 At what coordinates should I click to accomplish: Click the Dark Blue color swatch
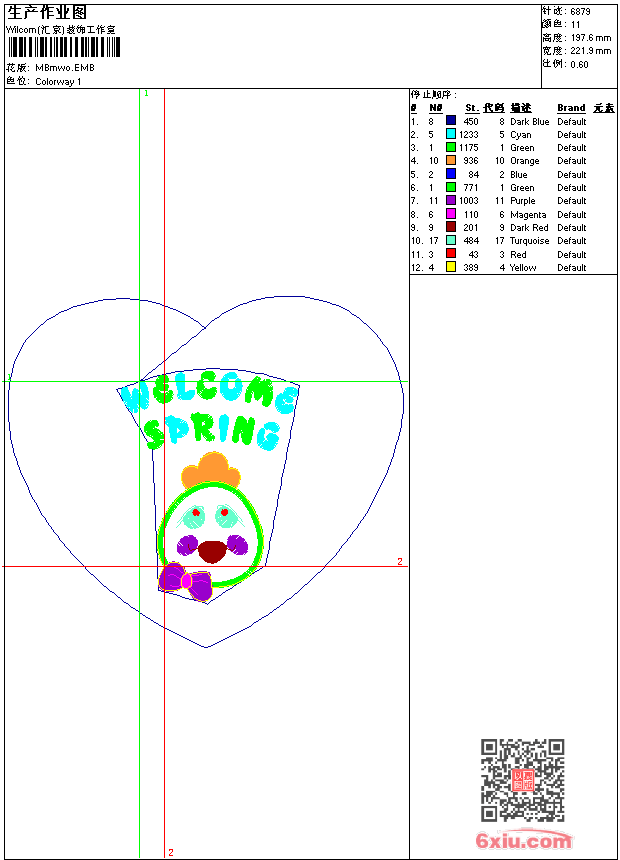click(451, 121)
